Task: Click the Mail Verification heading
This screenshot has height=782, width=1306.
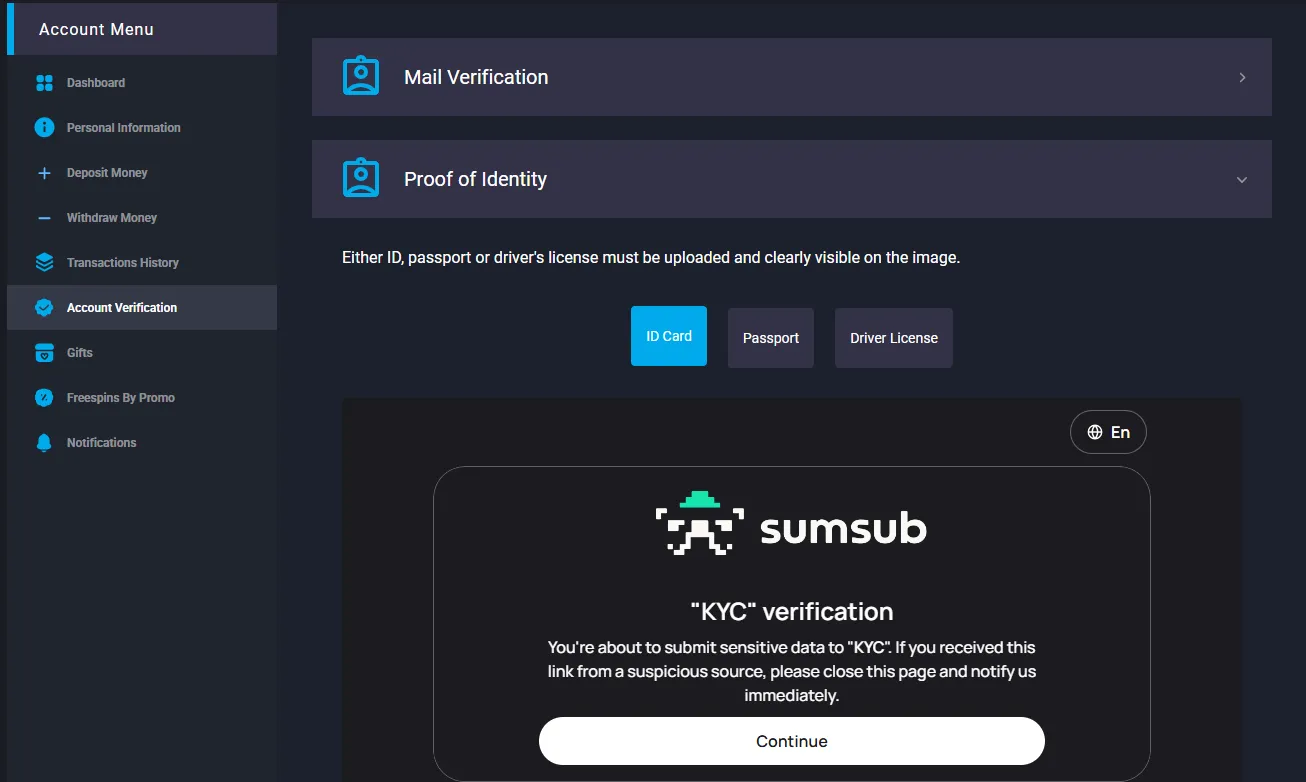Action: coord(476,77)
